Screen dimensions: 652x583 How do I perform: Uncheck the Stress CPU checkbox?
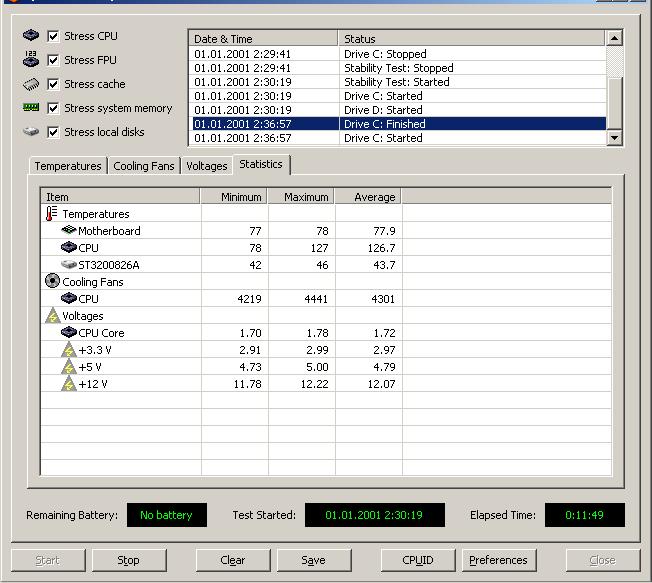pos(53,36)
